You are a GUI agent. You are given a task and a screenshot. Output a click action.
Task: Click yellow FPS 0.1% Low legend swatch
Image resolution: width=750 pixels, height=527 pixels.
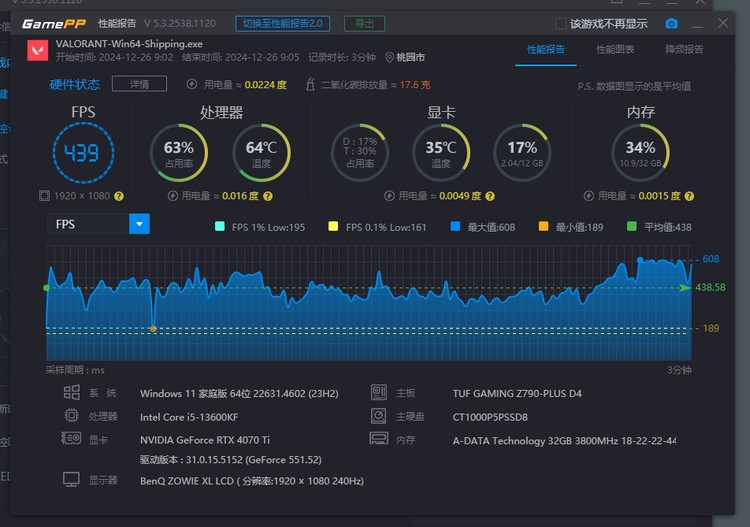333,226
